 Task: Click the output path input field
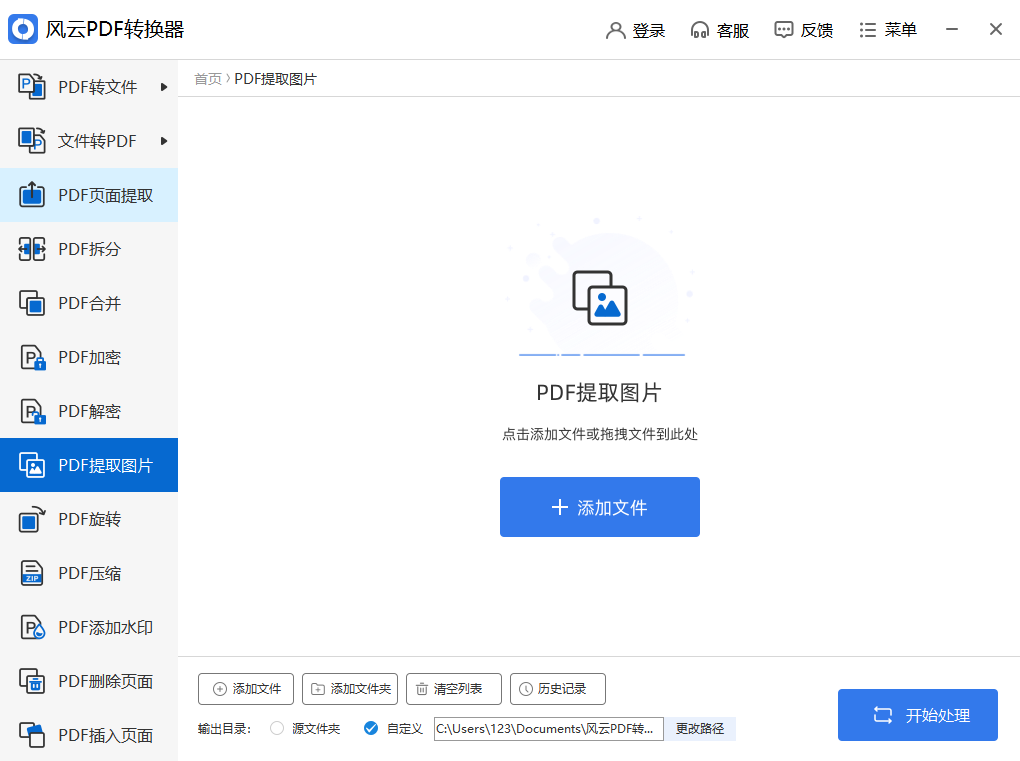[x=548, y=729]
